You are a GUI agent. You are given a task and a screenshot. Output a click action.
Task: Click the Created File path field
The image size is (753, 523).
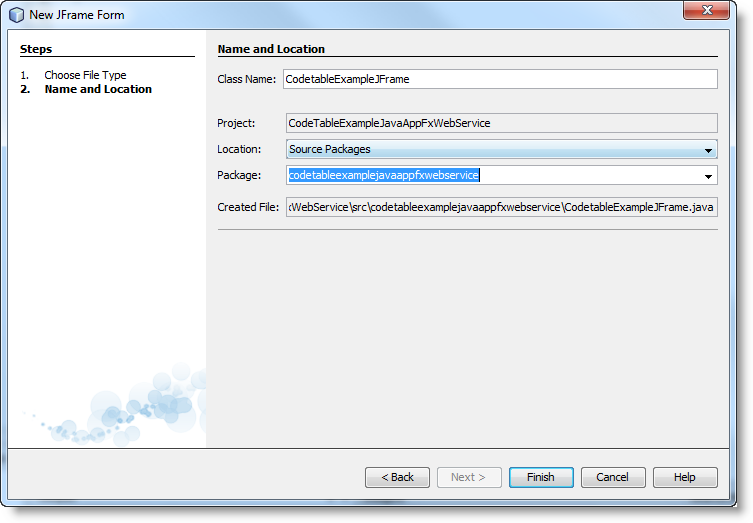pyautogui.click(x=500, y=207)
